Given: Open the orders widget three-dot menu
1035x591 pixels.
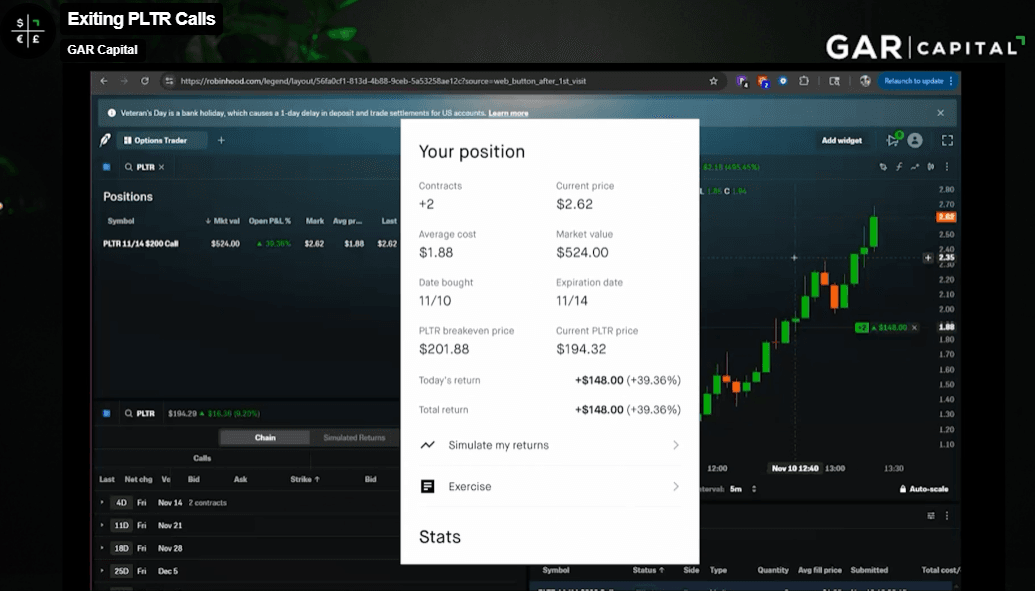Looking at the screenshot, I should (x=947, y=516).
